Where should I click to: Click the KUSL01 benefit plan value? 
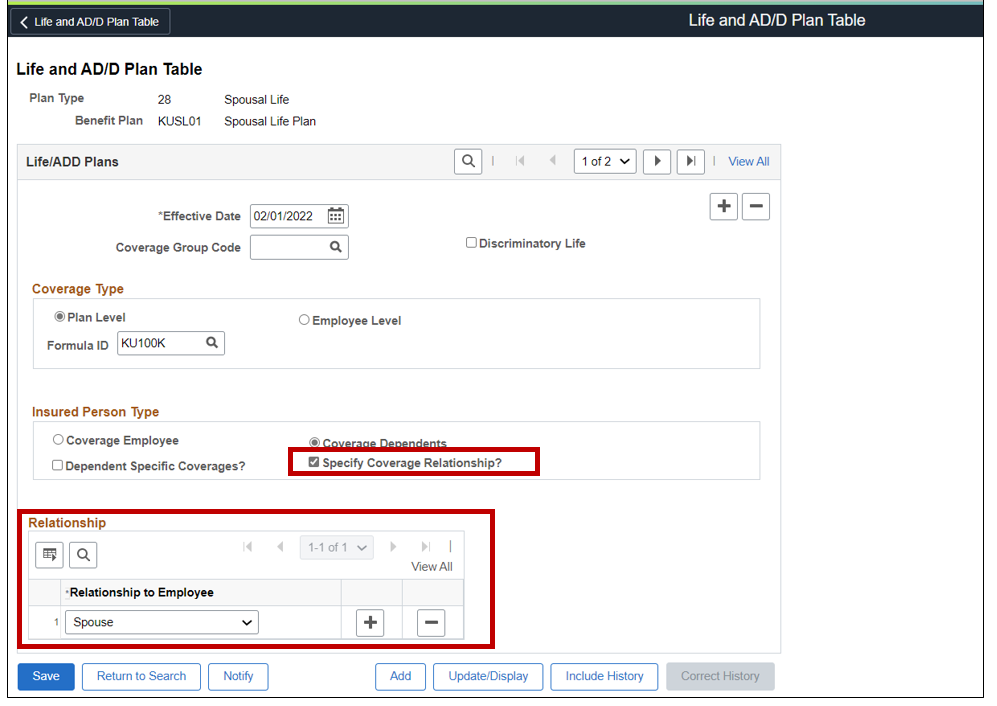(179, 121)
